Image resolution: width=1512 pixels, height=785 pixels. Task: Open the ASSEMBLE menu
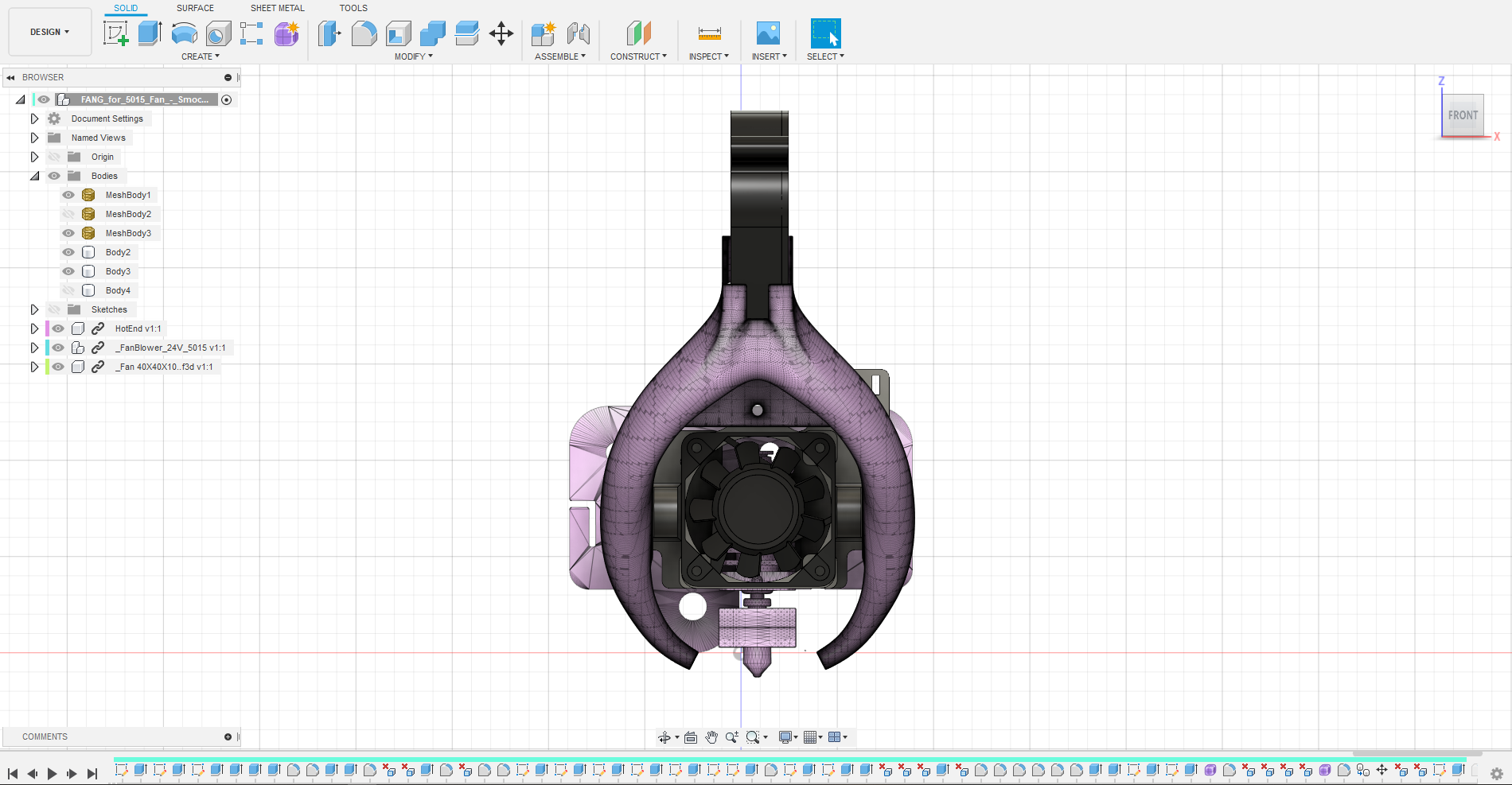(x=559, y=56)
